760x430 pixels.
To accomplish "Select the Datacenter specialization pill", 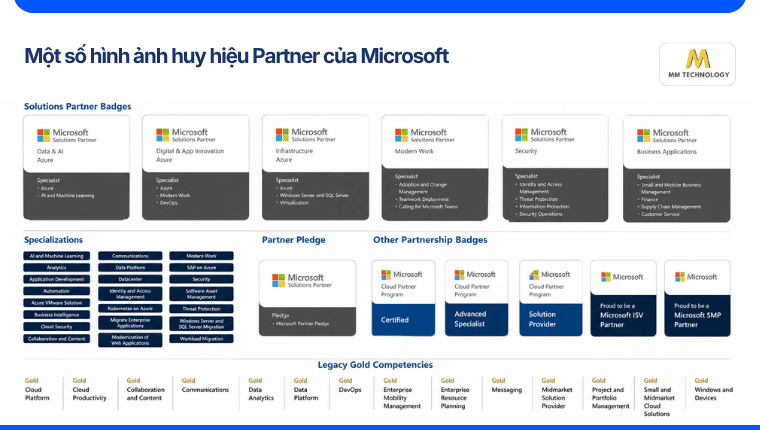I will [130, 279].
